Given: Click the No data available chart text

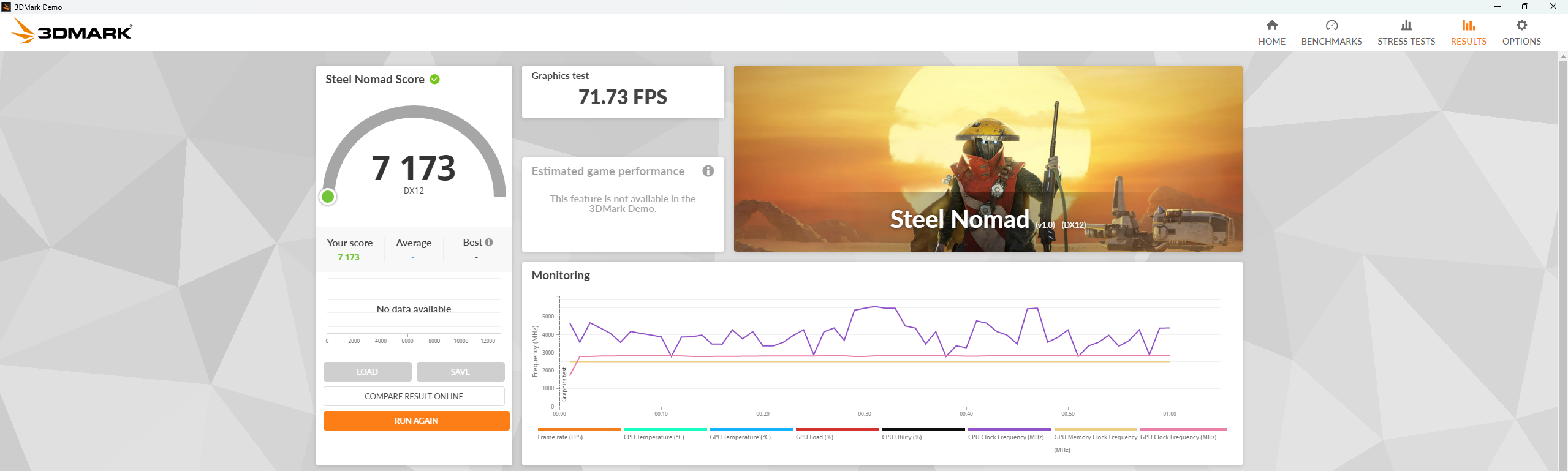Looking at the screenshot, I should coord(414,309).
